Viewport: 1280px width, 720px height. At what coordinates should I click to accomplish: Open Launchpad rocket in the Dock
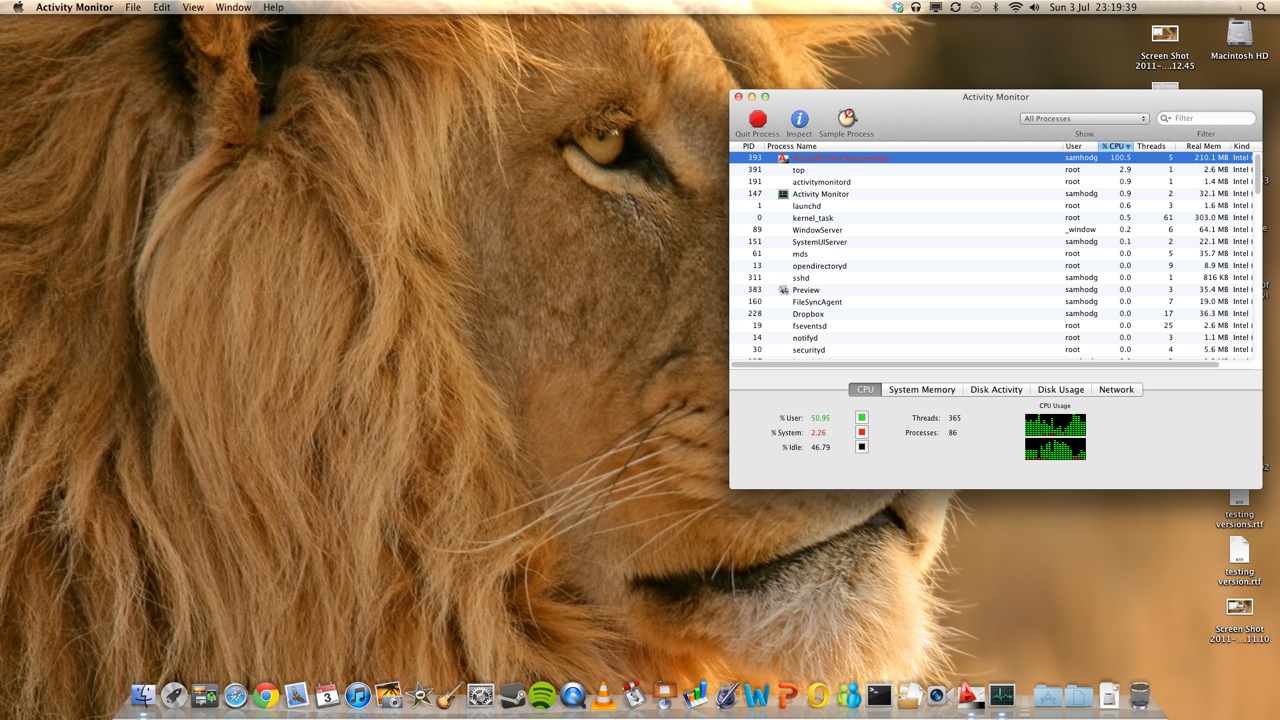click(x=174, y=695)
